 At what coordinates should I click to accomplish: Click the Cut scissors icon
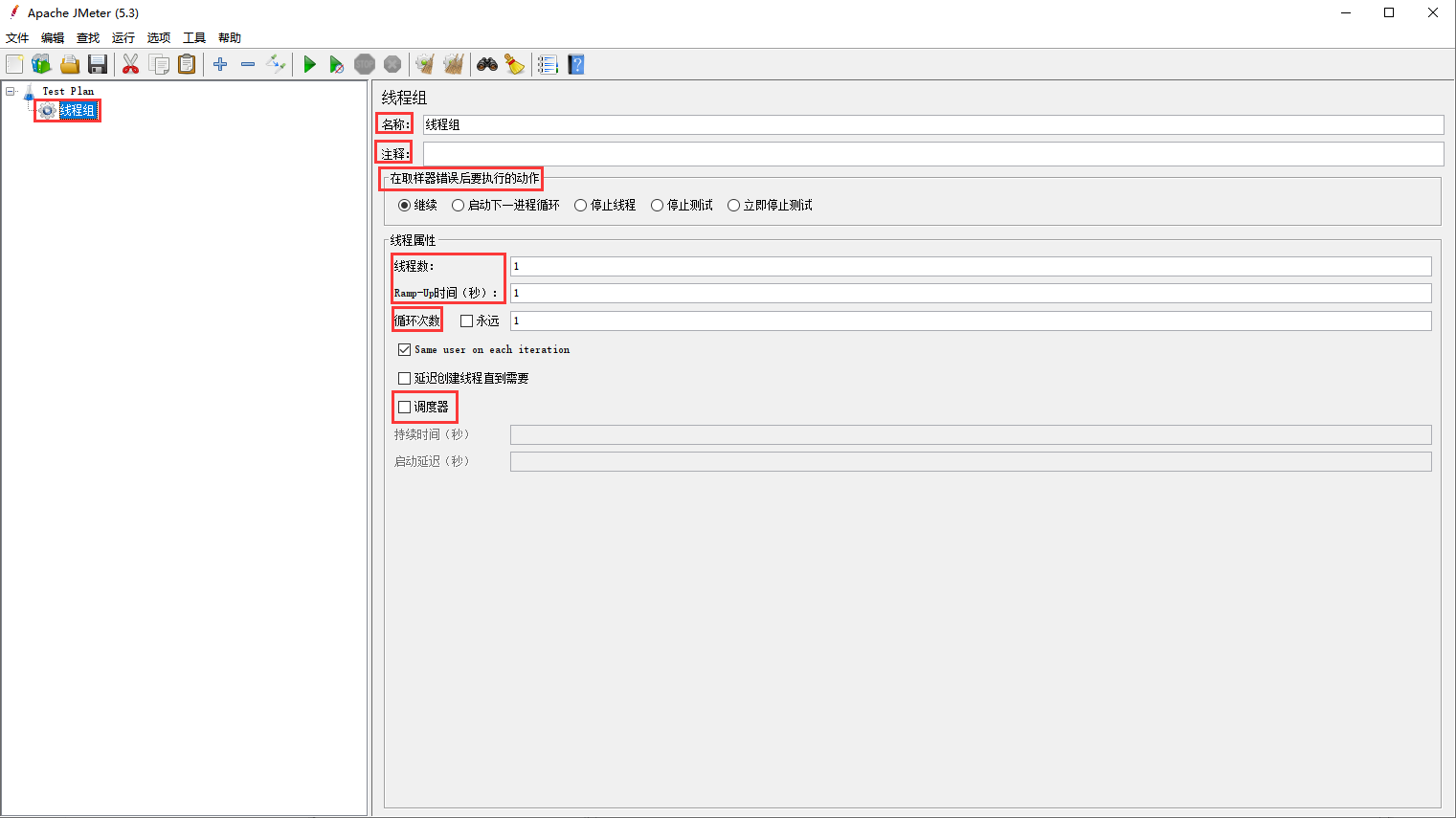tap(130, 64)
